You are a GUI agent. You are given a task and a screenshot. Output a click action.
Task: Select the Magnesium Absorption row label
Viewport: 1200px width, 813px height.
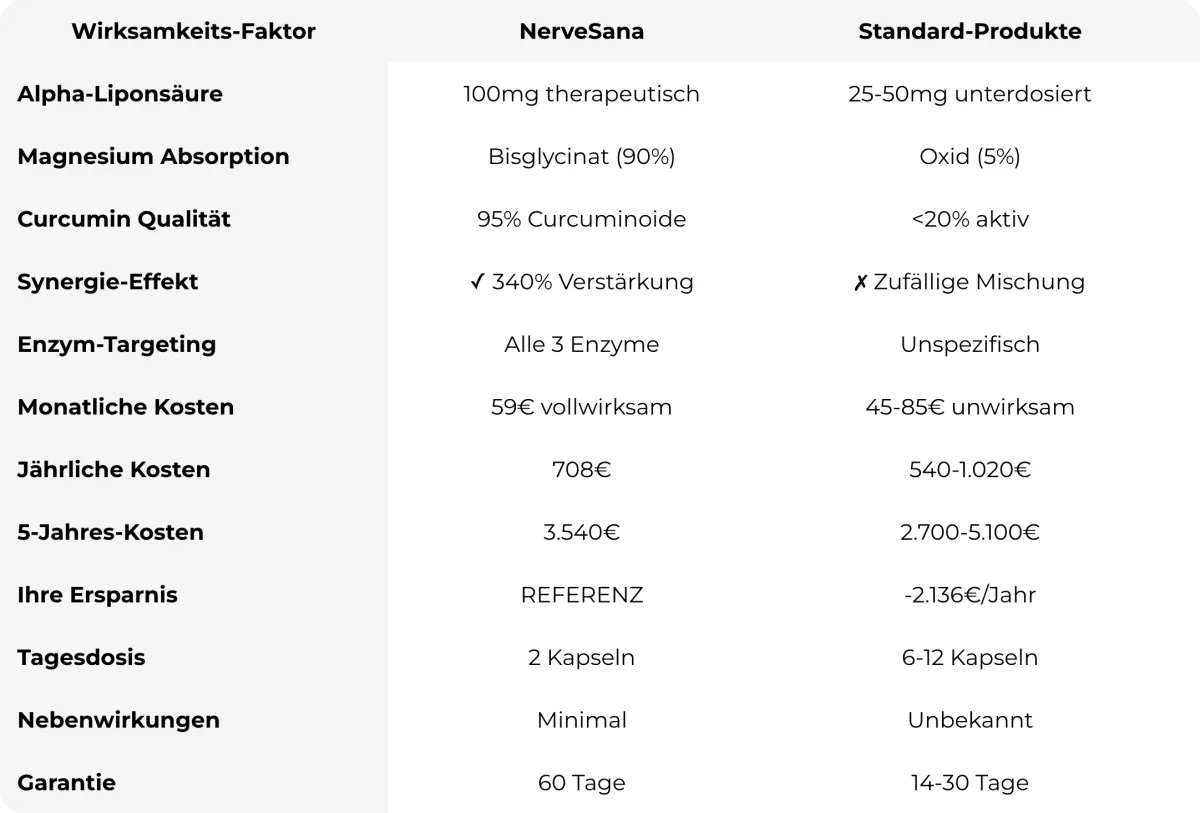coord(153,157)
